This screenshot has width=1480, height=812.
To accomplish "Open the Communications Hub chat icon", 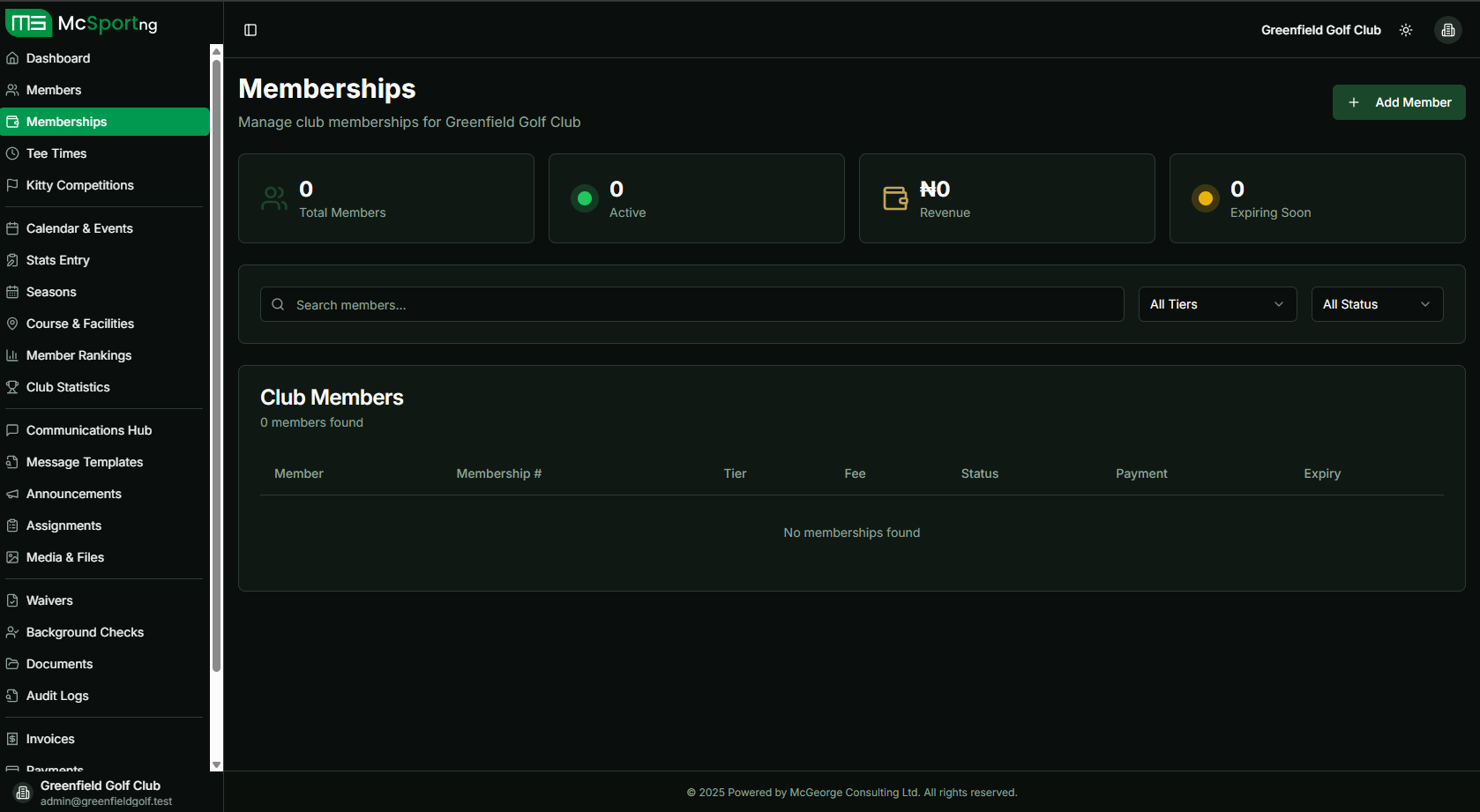I will (12, 430).
